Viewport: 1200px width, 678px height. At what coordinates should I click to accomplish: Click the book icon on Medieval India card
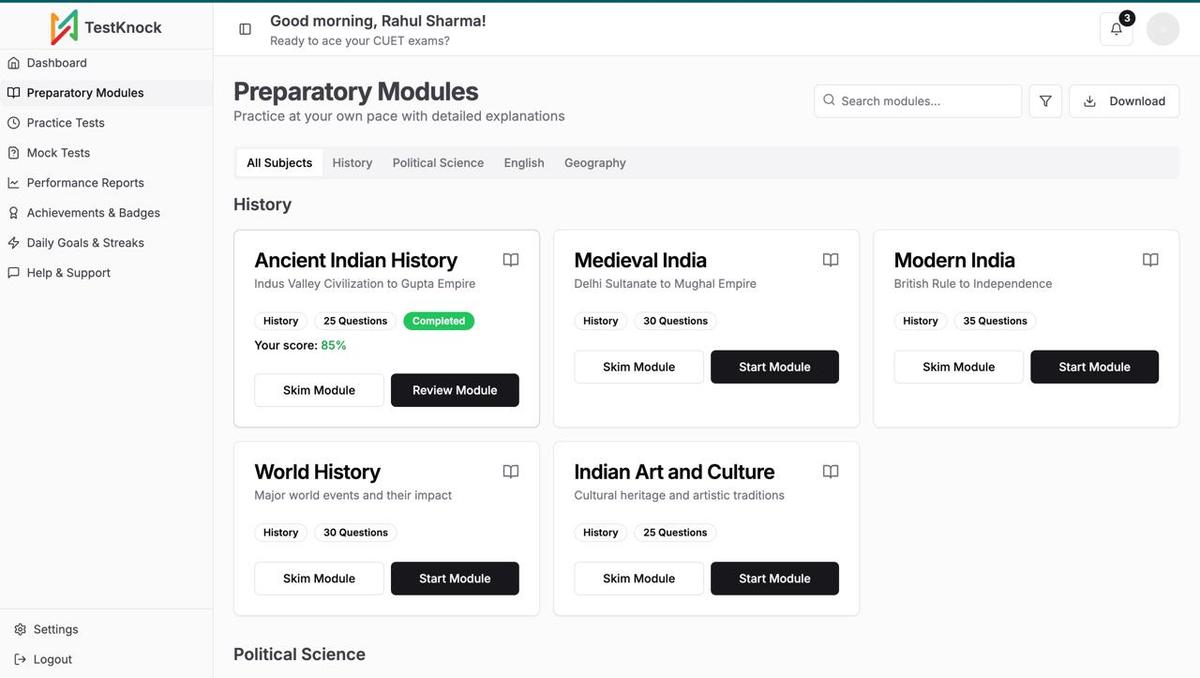(x=830, y=258)
